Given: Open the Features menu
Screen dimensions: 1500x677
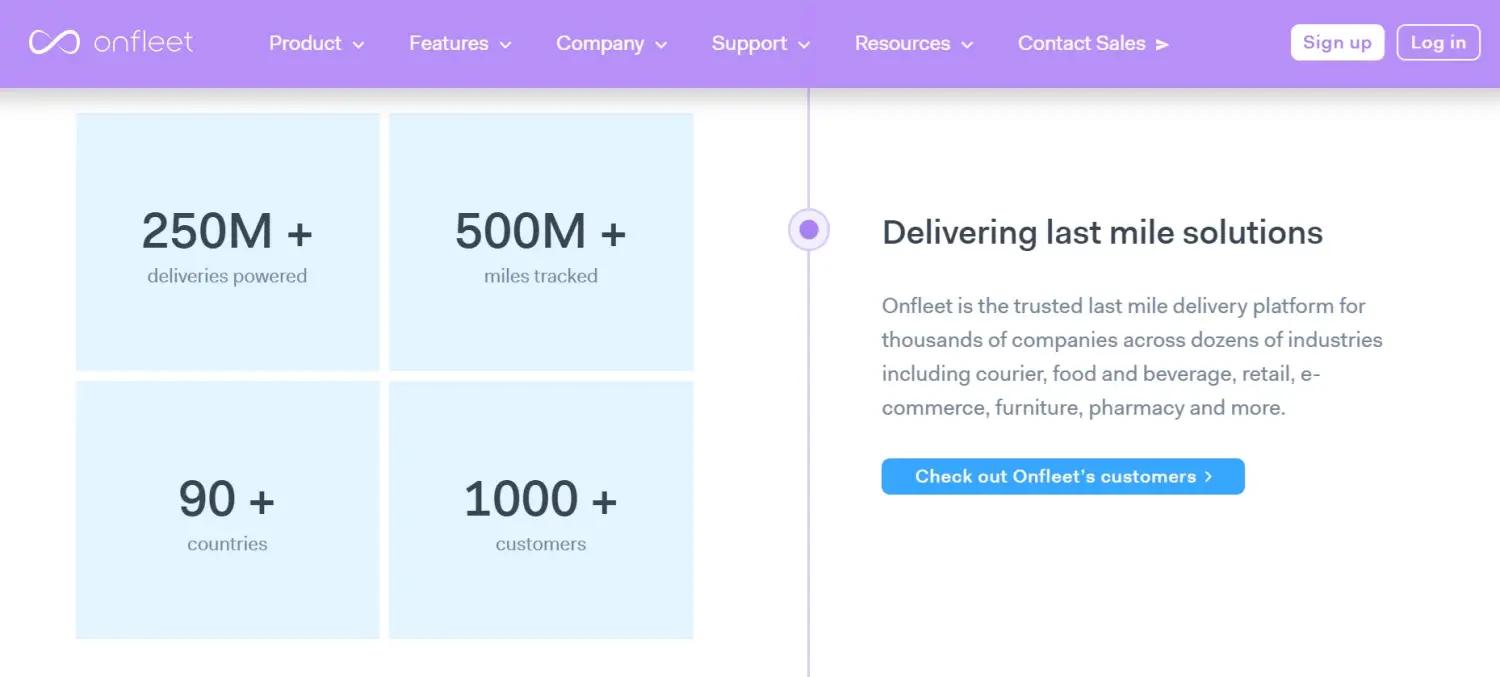Looking at the screenshot, I should tap(460, 43).
